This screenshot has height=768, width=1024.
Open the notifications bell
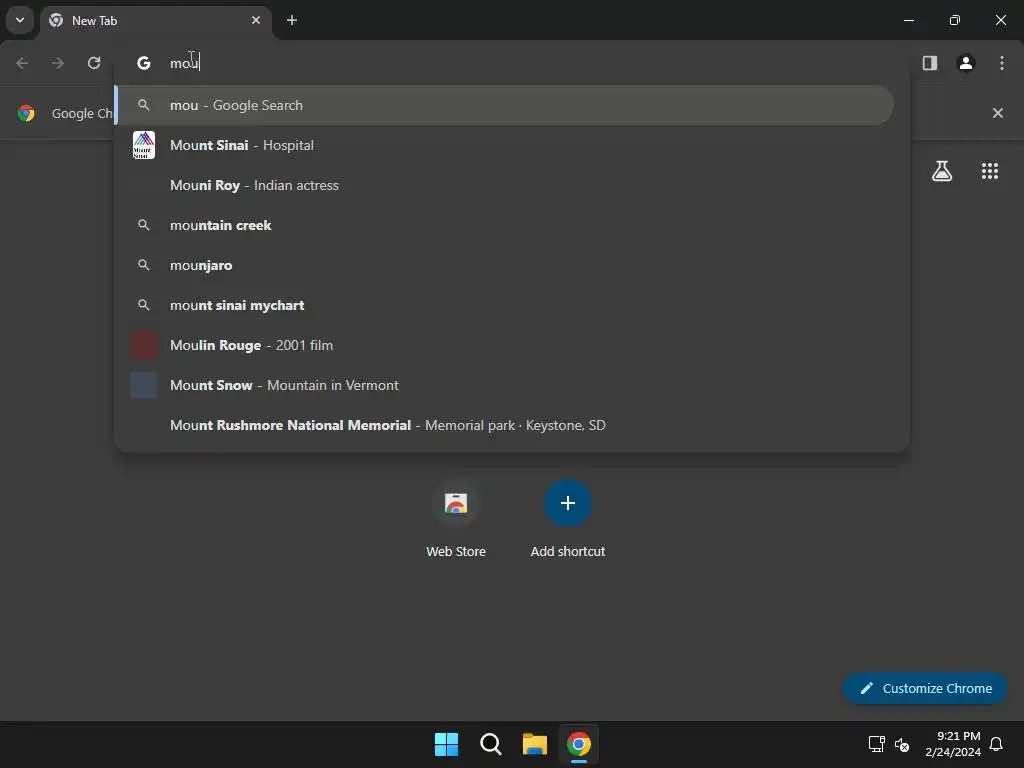pos(996,744)
